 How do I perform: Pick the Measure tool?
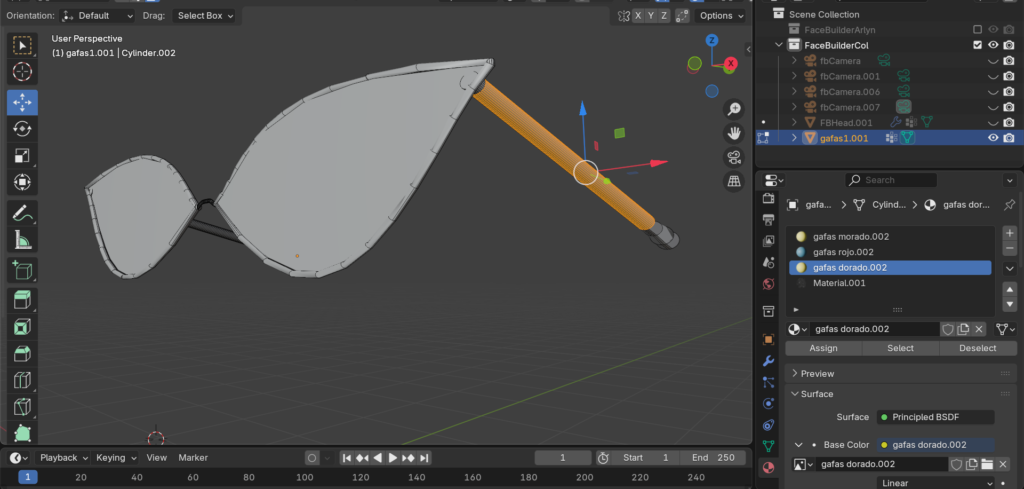pos(22,240)
